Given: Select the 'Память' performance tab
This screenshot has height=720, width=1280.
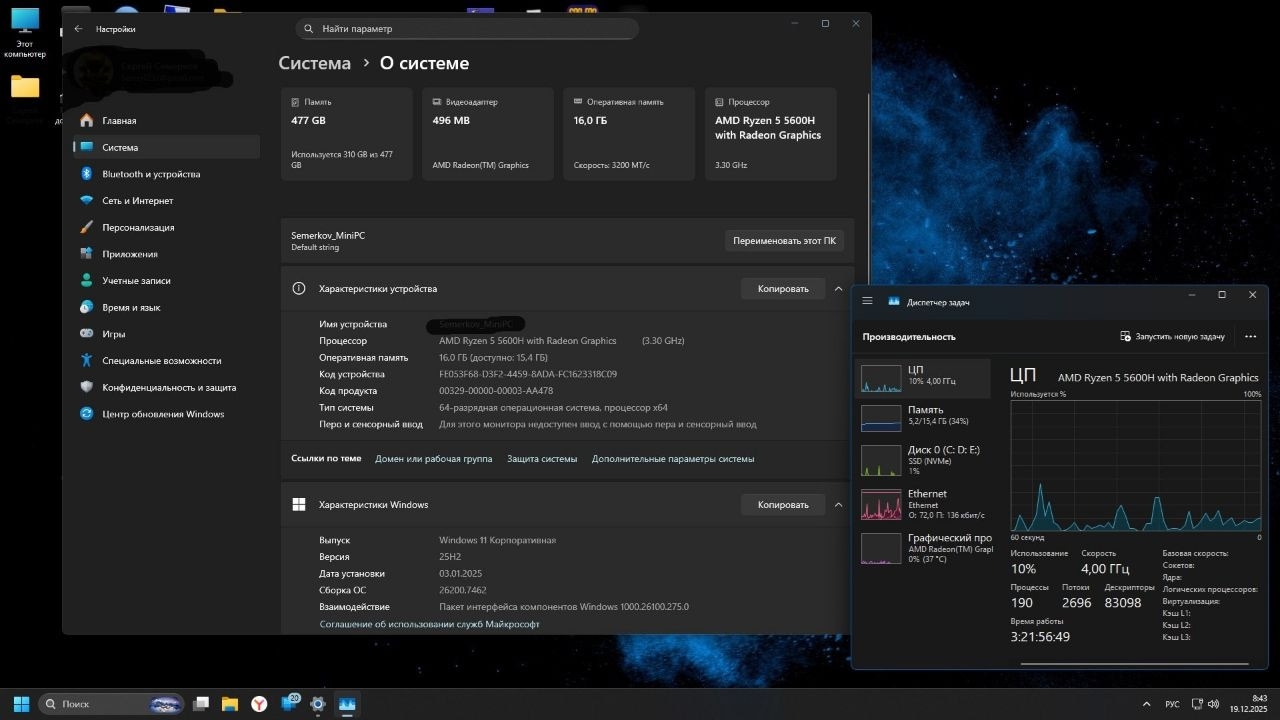Looking at the screenshot, I should point(922,416).
